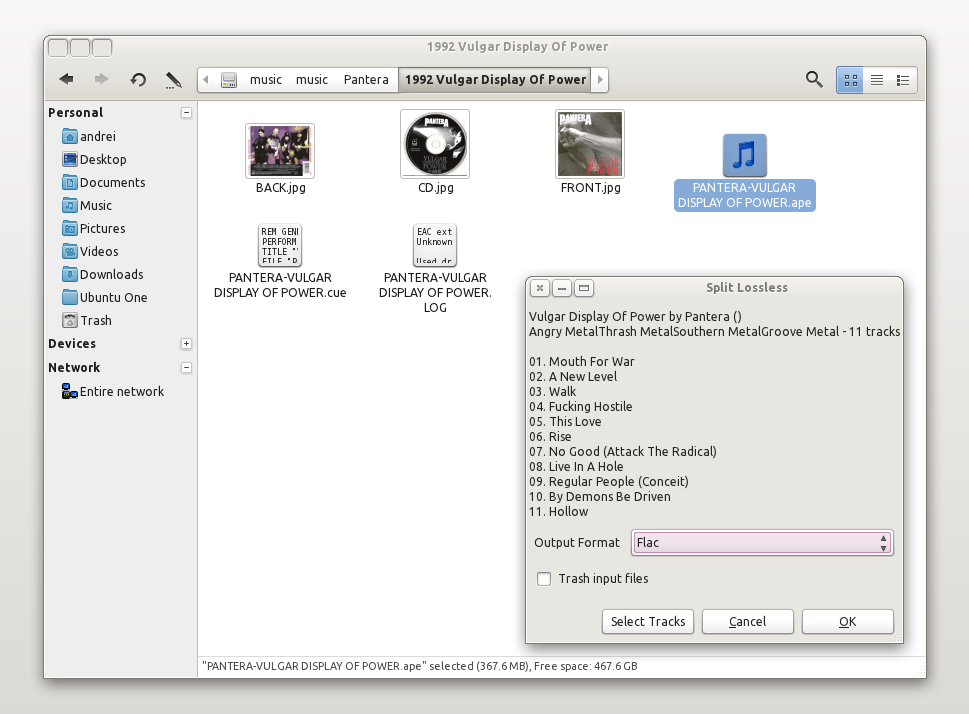Click track 09. Regular People (Conceit)
969x714 pixels.
click(x=609, y=482)
